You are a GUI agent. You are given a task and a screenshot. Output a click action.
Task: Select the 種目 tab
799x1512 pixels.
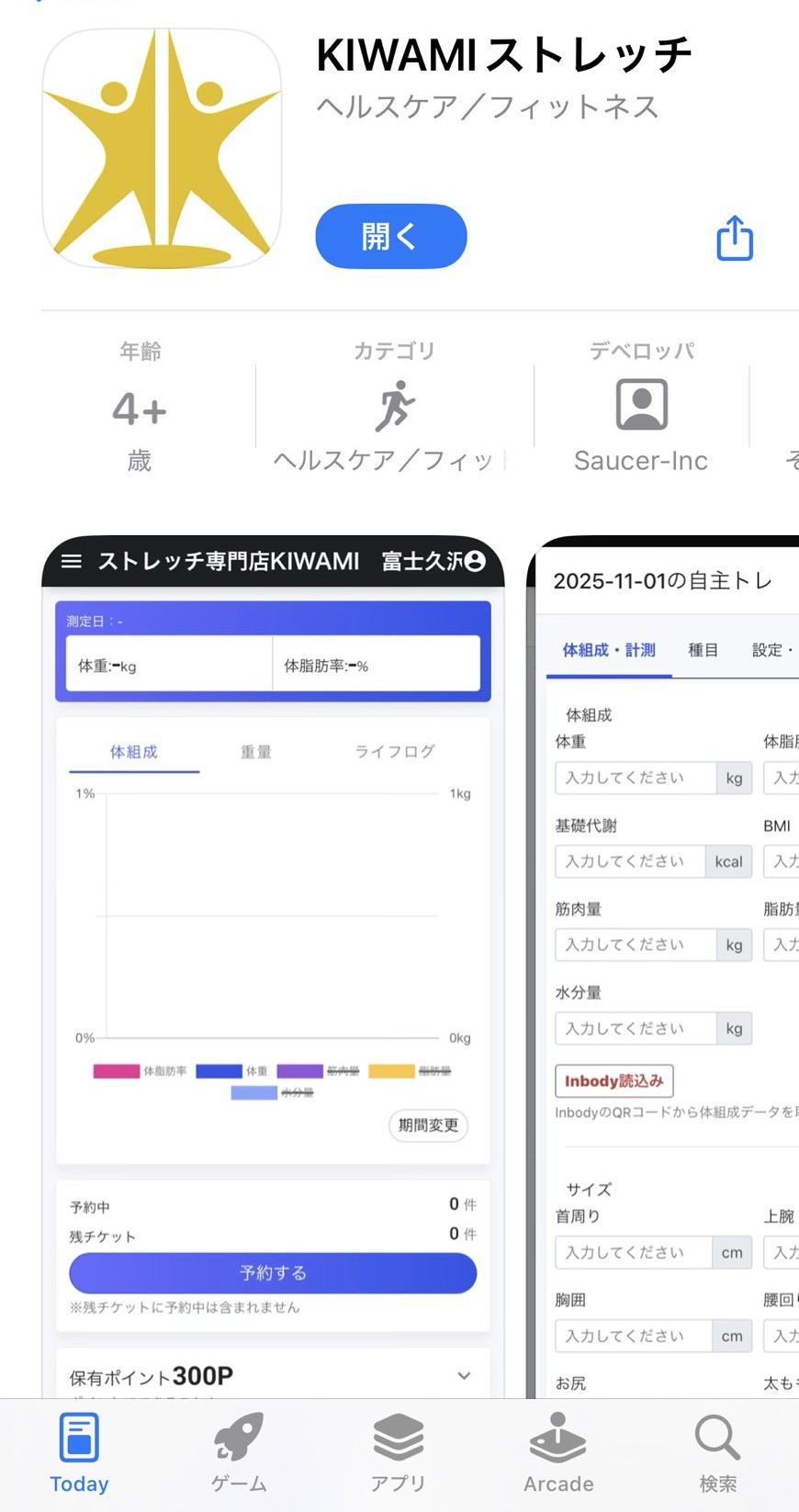(x=703, y=650)
